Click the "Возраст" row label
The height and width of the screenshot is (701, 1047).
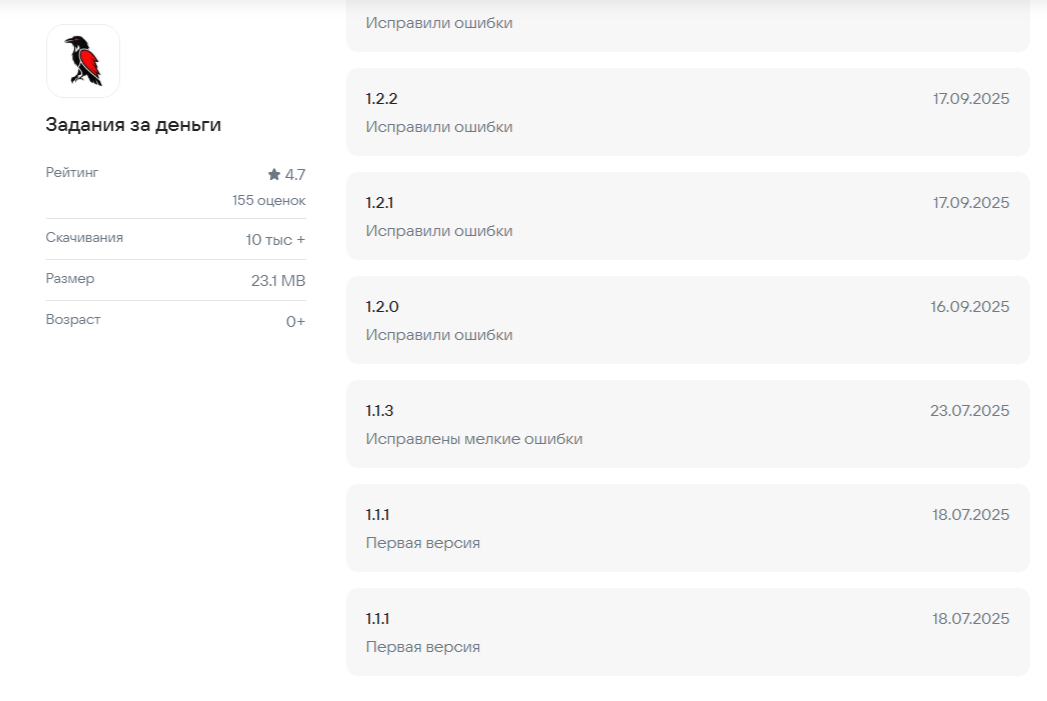point(73,320)
